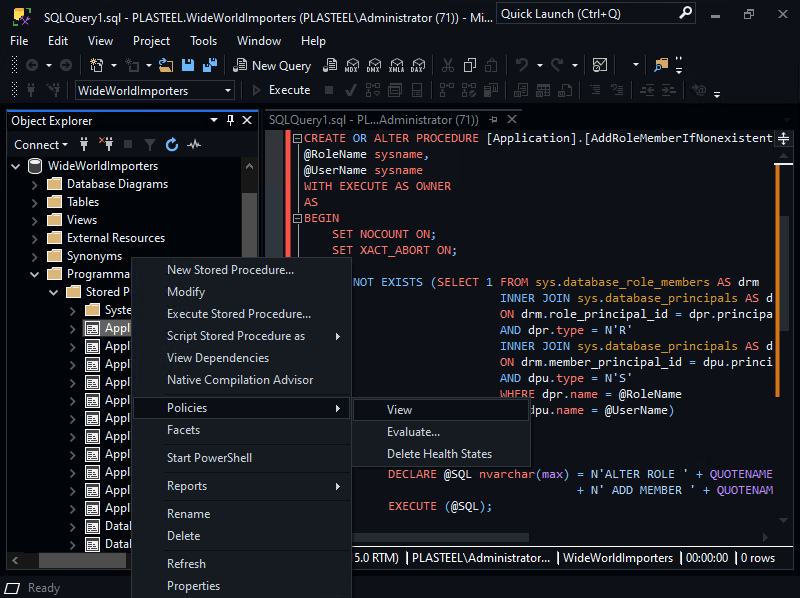Open the File menu

[x=19, y=41]
